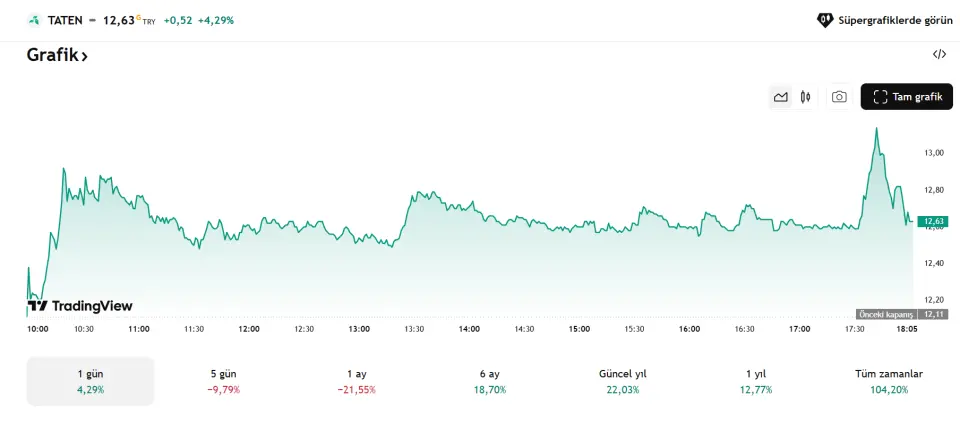This screenshot has width=960, height=423.
Task: Select the 1 gün time range
Action: pyautogui.click(x=90, y=381)
